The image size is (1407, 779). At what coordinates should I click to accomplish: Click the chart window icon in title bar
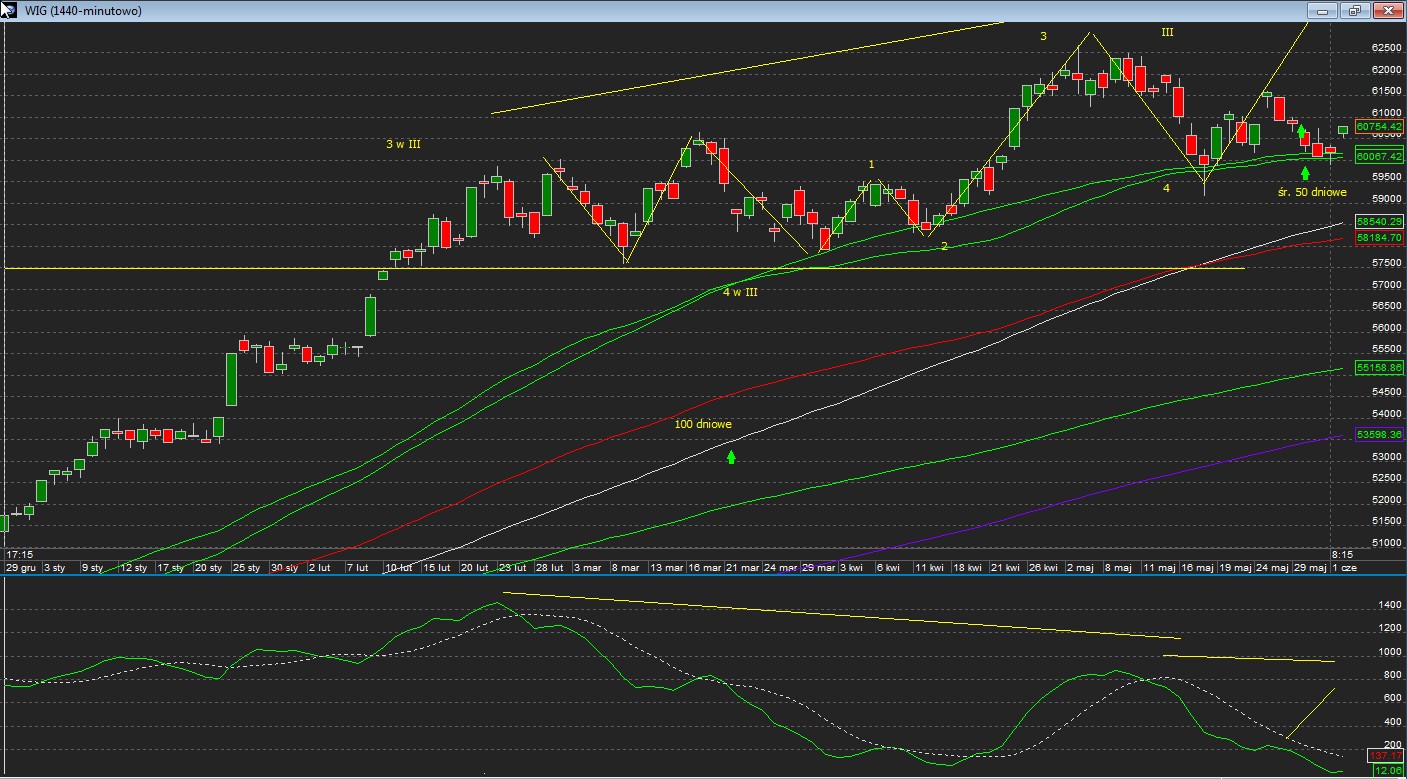pos(11,11)
